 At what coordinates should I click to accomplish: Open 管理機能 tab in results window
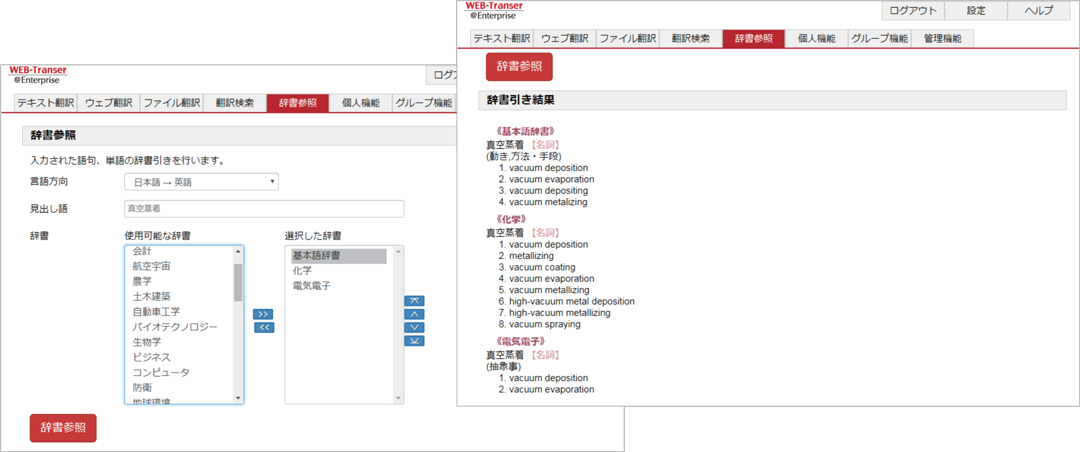[943, 39]
